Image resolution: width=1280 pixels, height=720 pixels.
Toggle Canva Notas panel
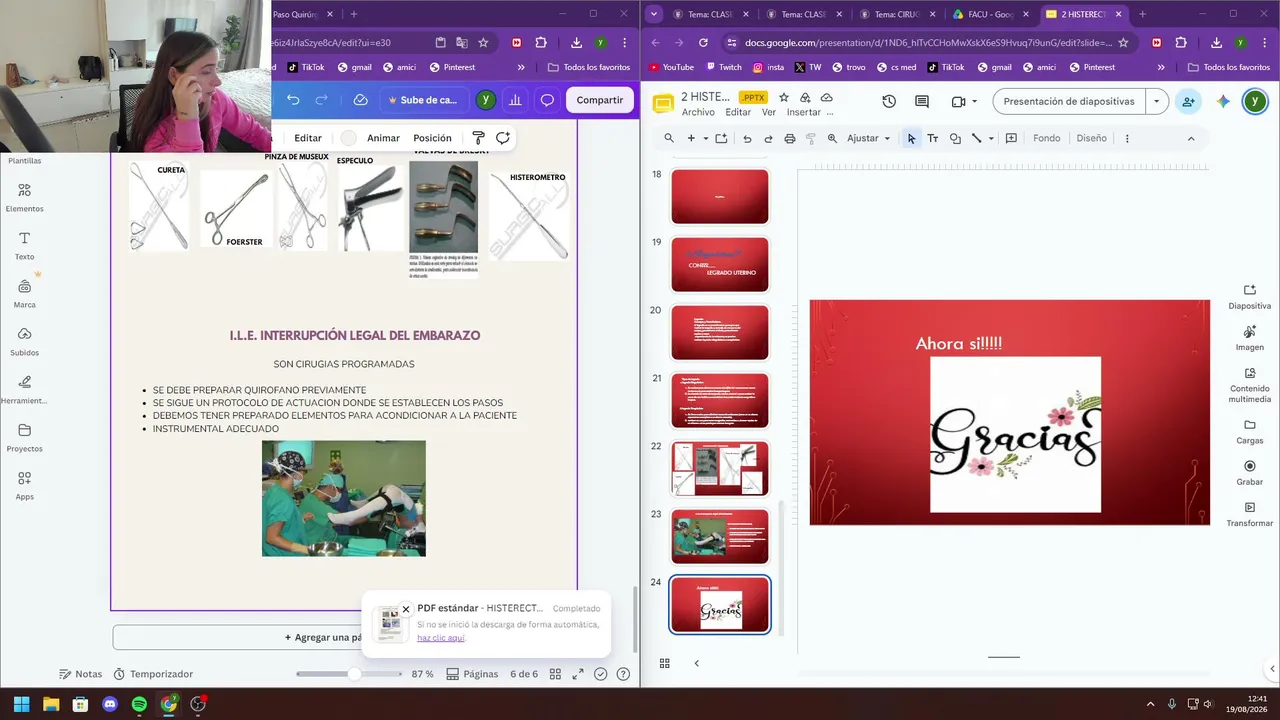[80, 674]
